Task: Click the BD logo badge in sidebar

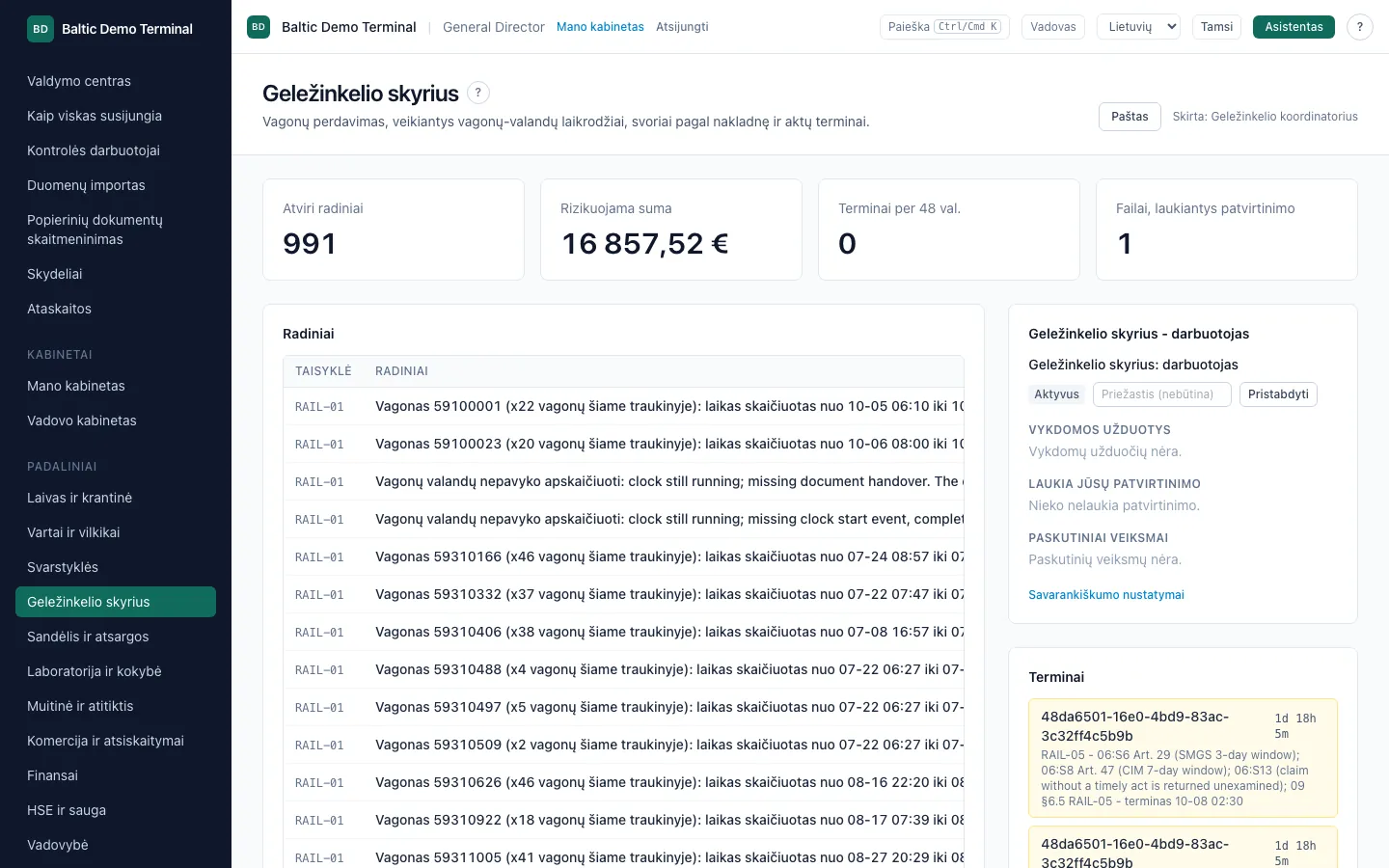Action: [x=41, y=29]
